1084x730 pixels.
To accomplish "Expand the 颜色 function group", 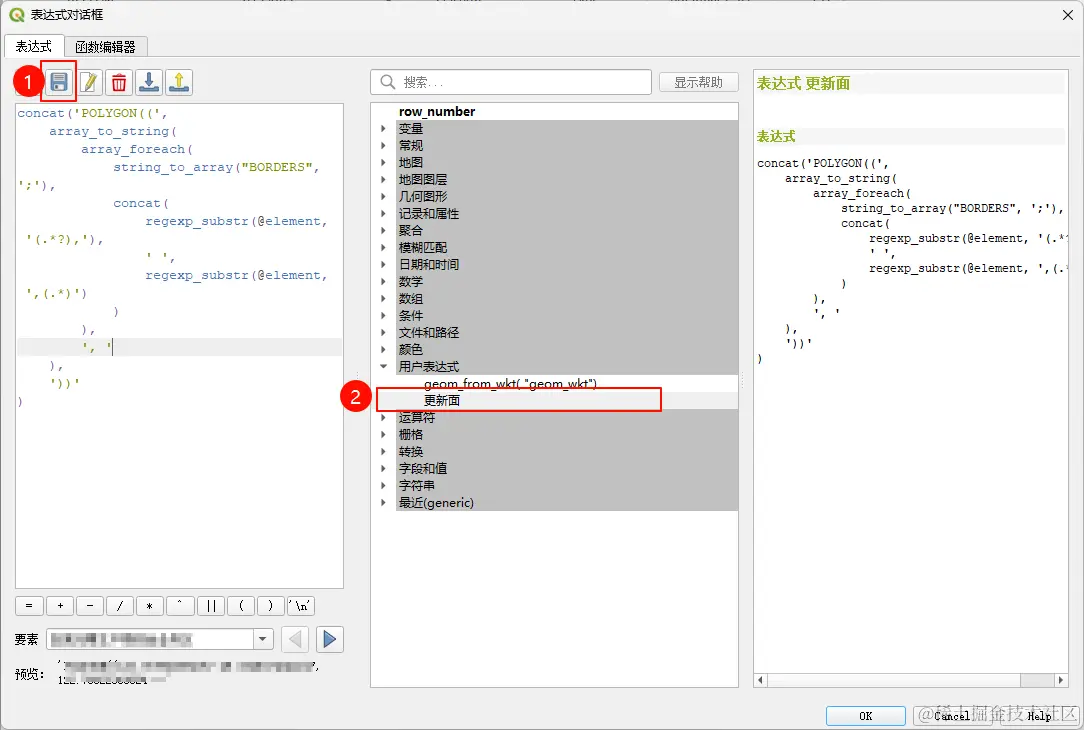I will tap(384, 349).
